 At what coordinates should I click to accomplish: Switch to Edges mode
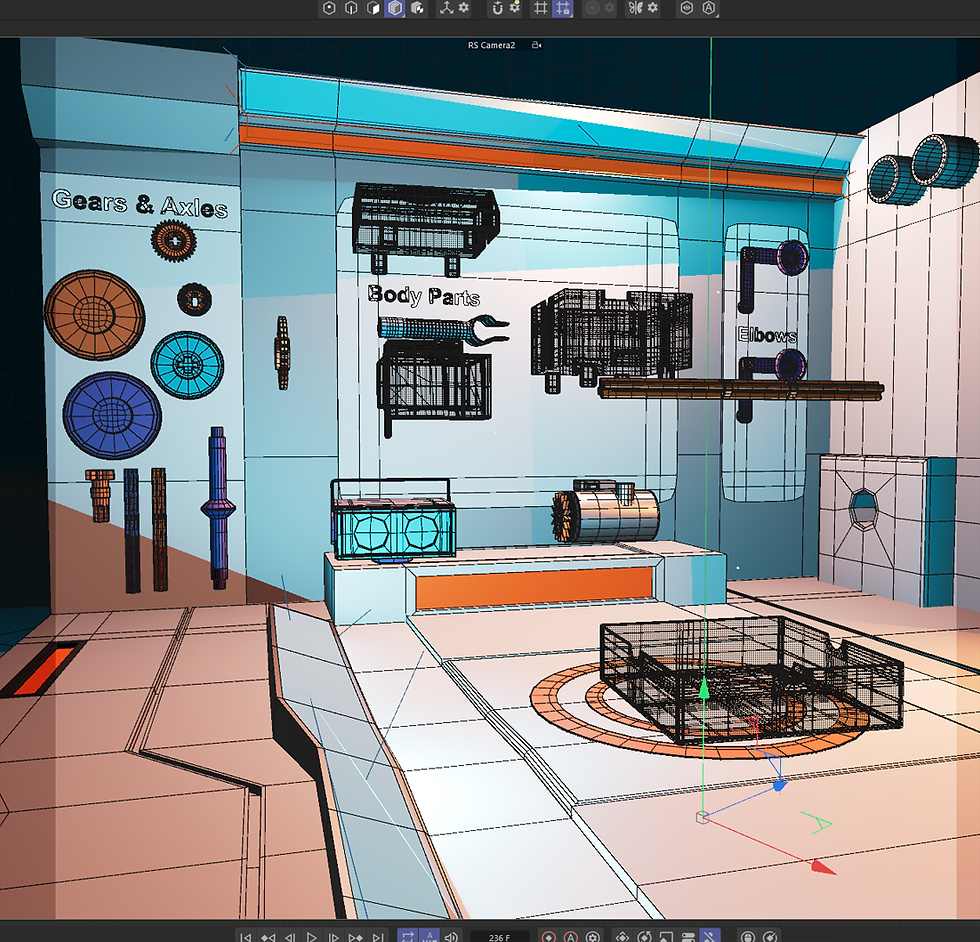pos(351,8)
